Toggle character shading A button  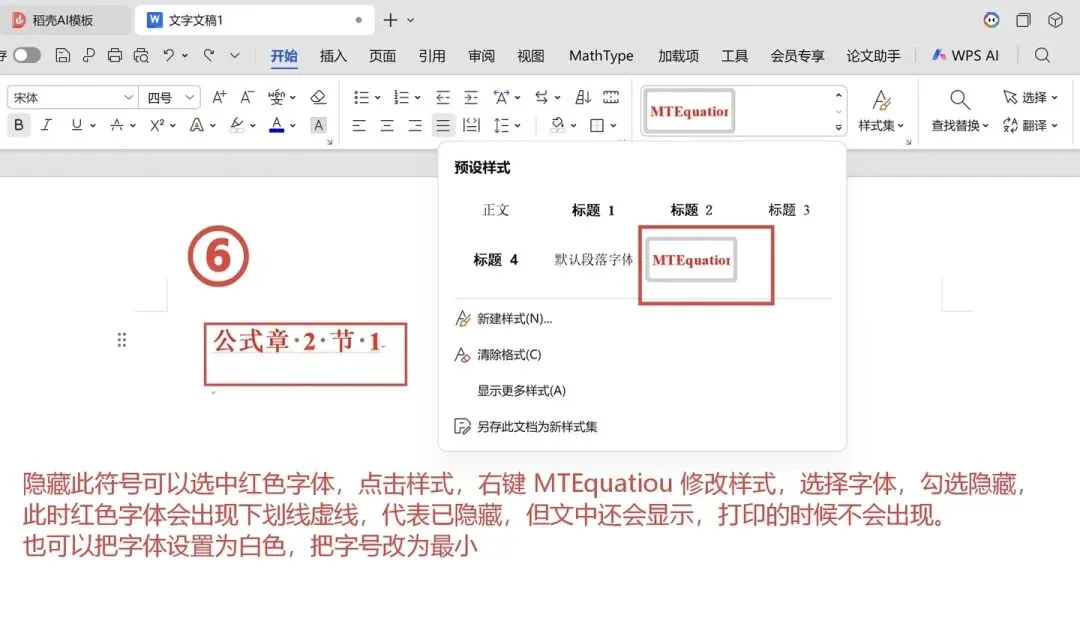point(318,125)
